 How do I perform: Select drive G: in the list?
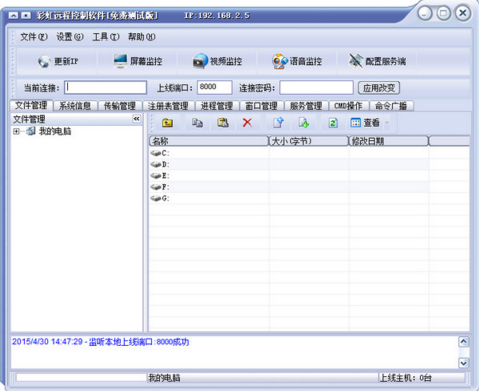(x=160, y=198)
